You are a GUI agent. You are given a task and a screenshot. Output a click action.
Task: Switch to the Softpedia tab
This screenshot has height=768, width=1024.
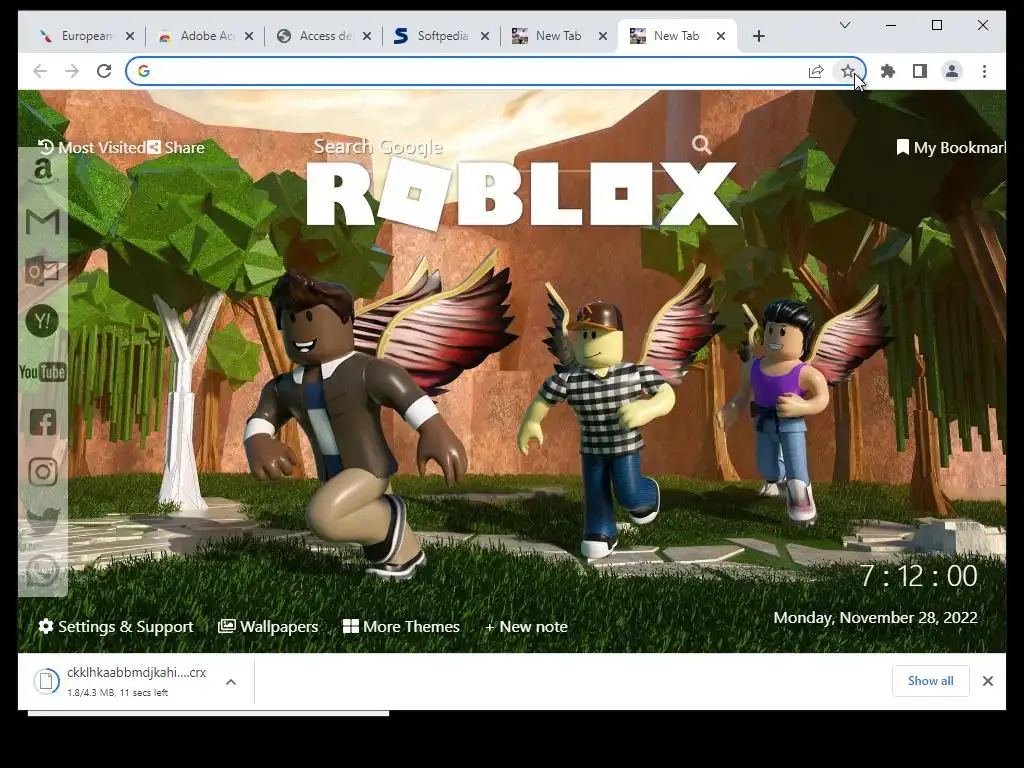[x=442, y=36]
